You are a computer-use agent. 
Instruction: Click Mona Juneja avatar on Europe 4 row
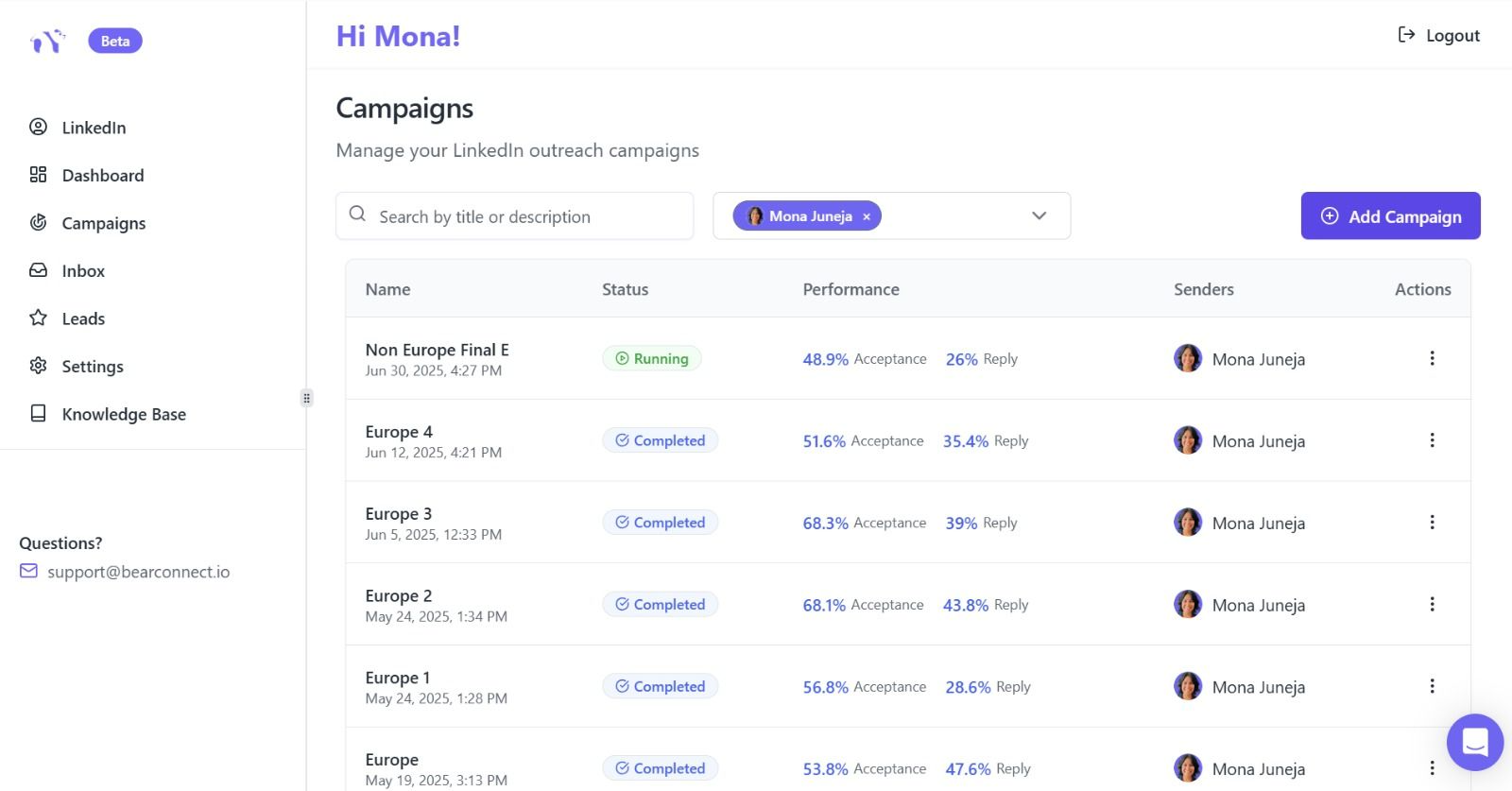pyautogui.click(x=1188, y=440)
